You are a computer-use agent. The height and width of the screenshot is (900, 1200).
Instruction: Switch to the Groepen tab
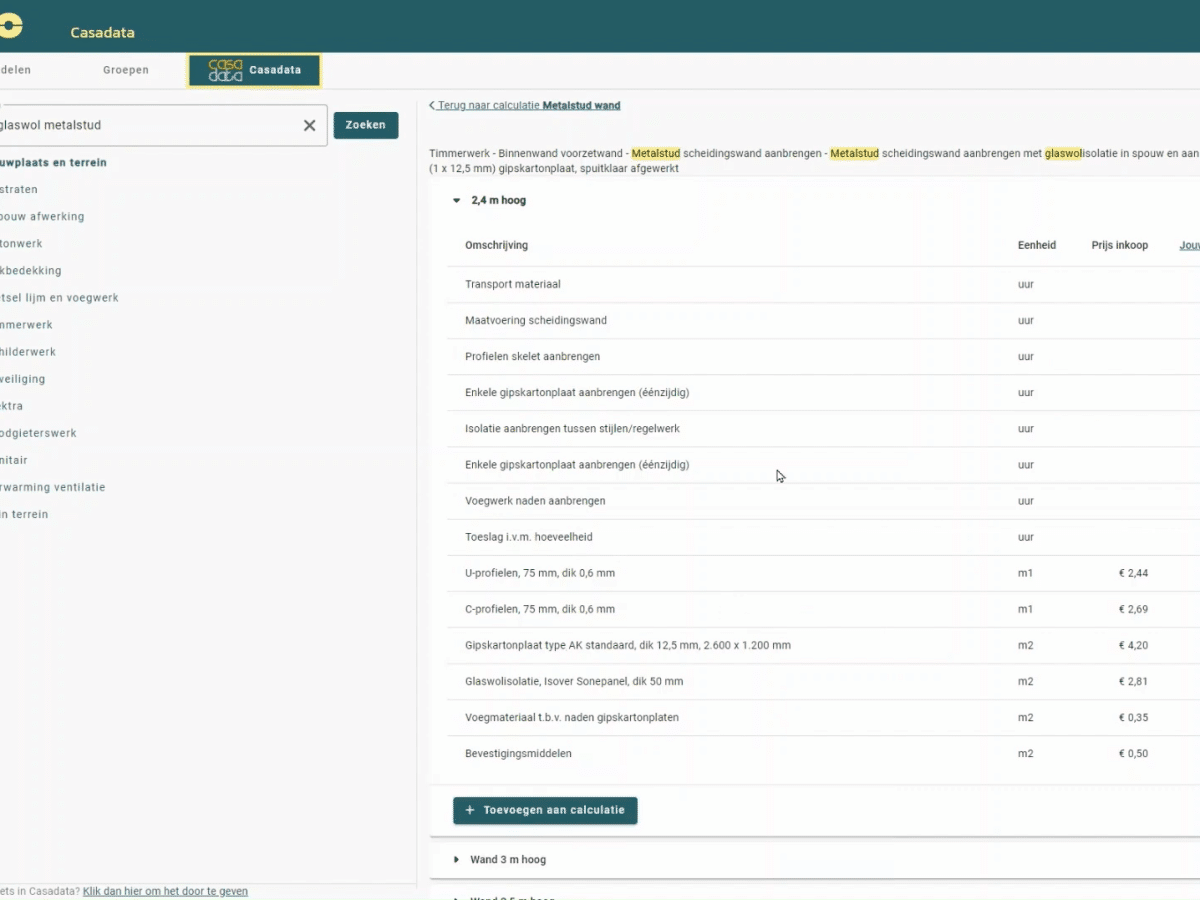[x=126, y=70]
